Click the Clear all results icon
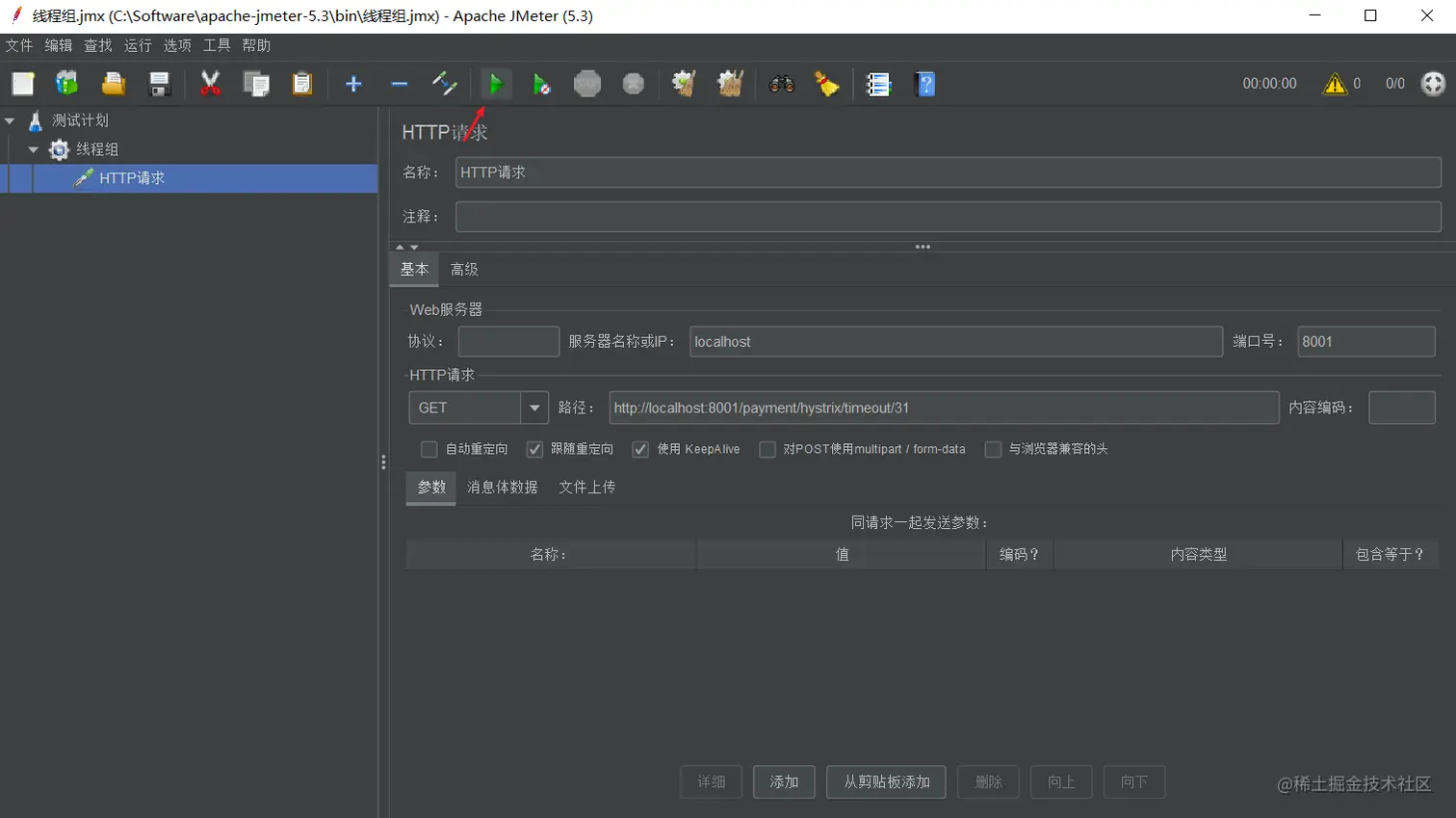This screenshot has height=818, width=1456. click(731, 84)
